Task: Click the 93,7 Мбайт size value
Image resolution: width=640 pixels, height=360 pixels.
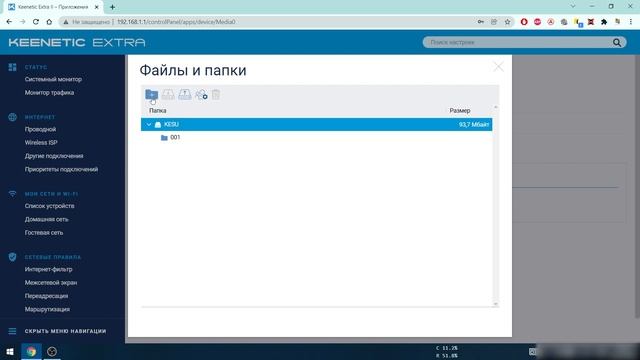Action: coord(474,124)
